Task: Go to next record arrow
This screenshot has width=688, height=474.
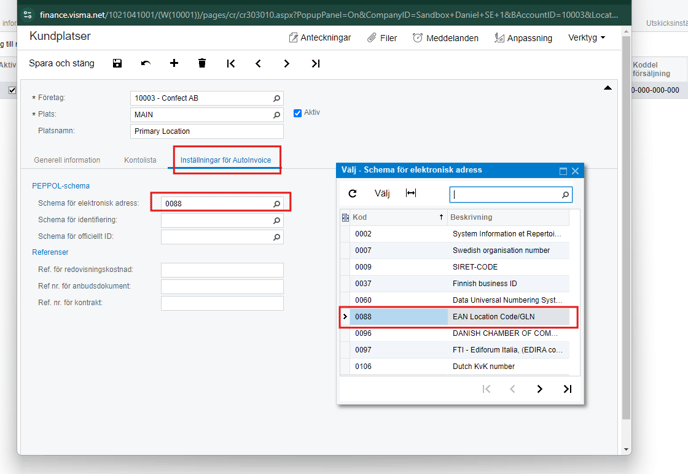Action: pyautogui.click(x=287, y=64)
